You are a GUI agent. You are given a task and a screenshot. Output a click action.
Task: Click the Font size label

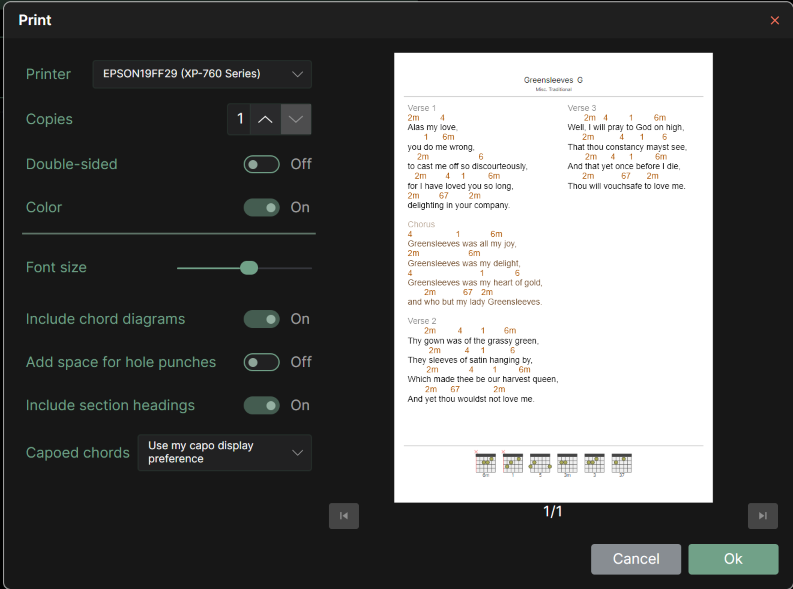[56, 267]
